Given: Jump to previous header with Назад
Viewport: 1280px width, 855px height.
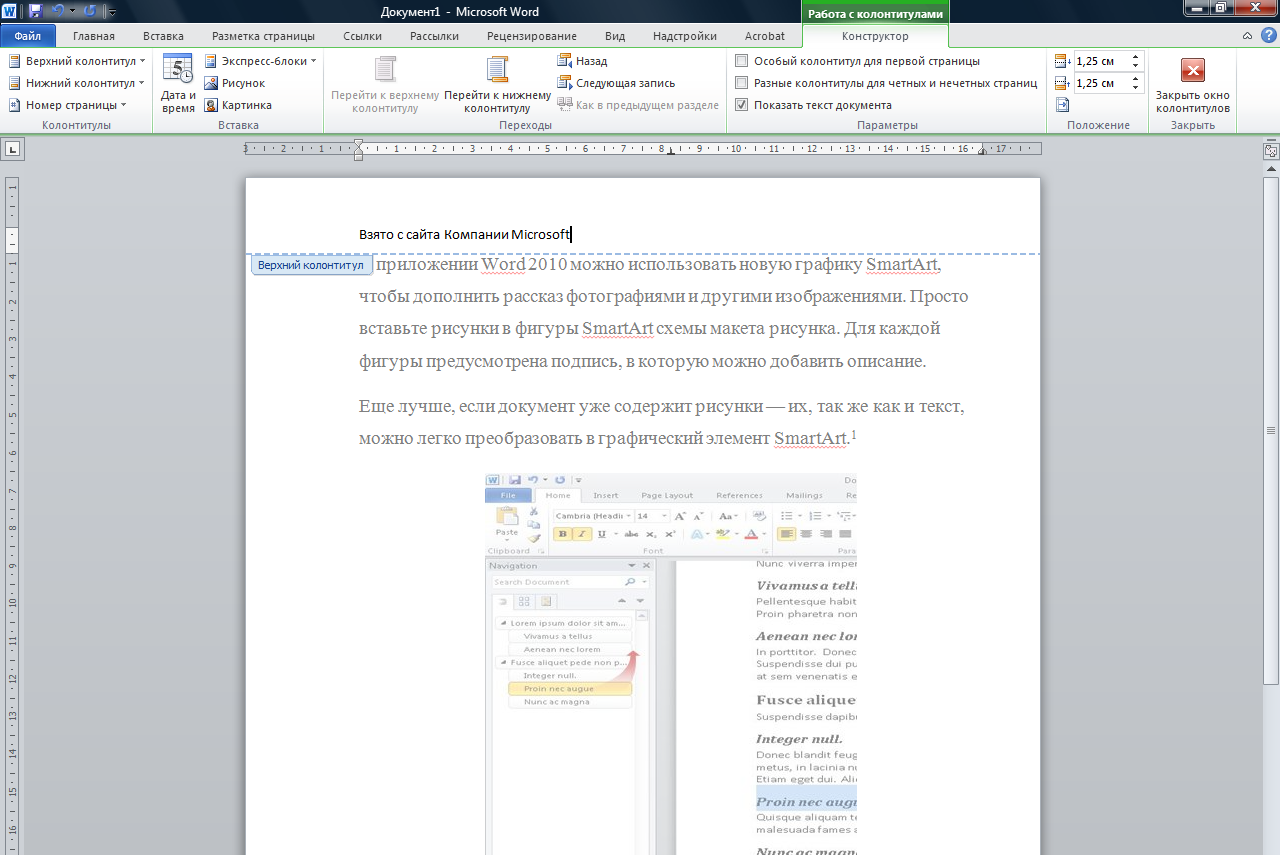Looking at the screenshot, I should (x=582, y=61).
